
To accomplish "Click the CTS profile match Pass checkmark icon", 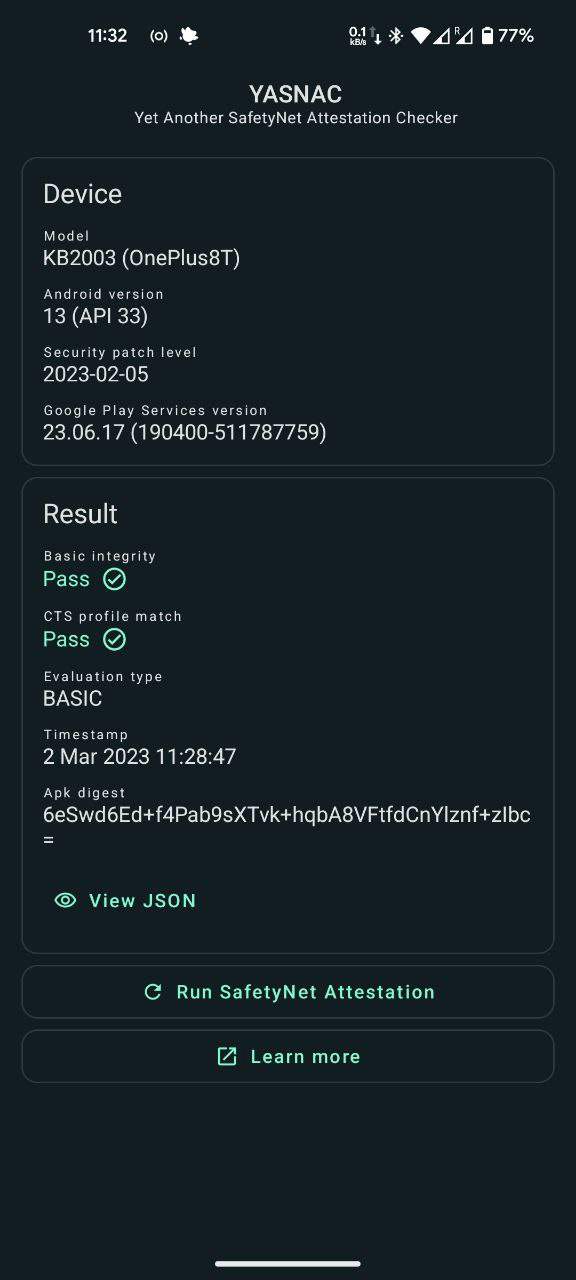I will (115, 639).
